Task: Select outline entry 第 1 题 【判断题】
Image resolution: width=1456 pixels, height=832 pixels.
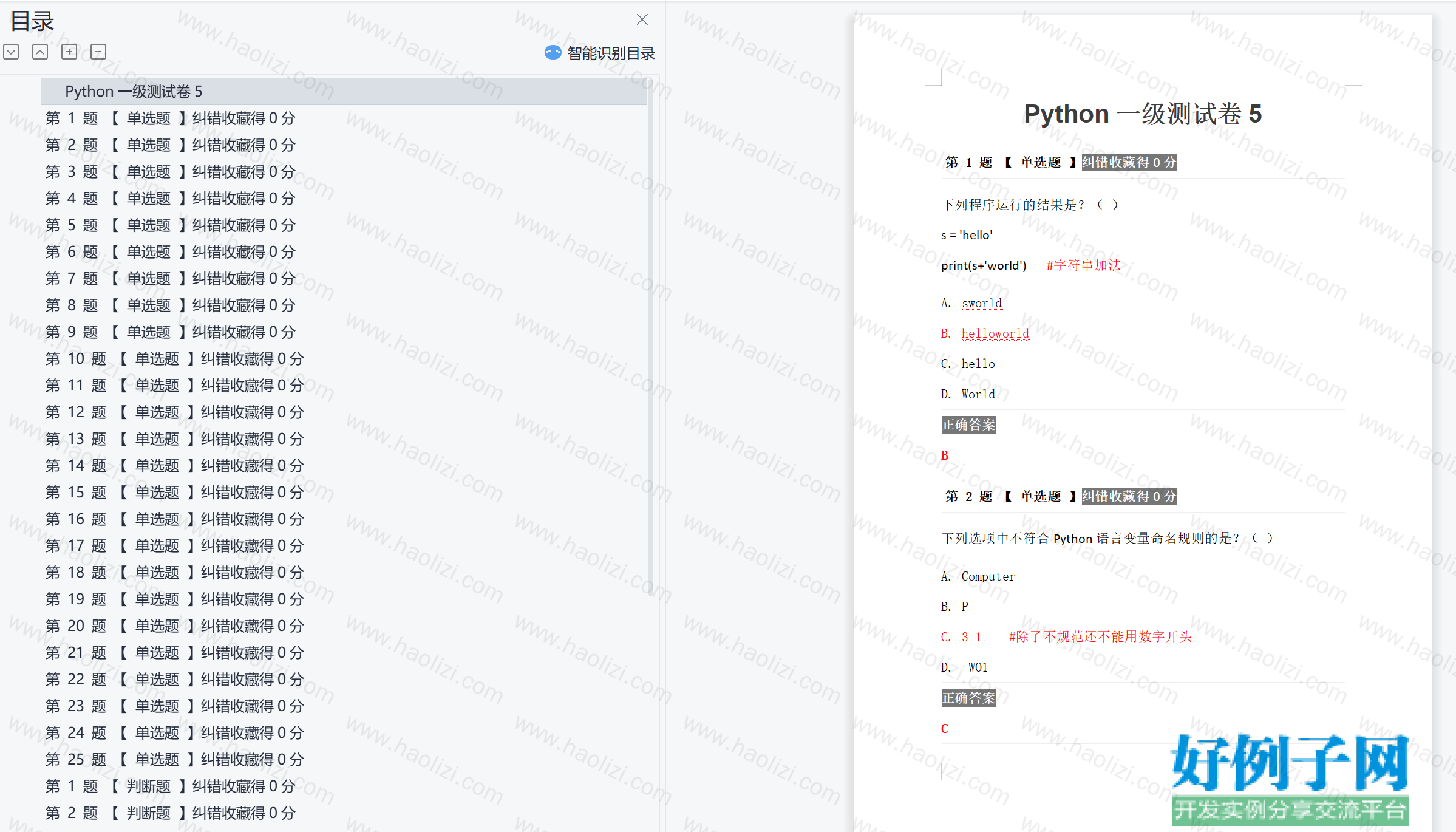Action: coord(171,786)
